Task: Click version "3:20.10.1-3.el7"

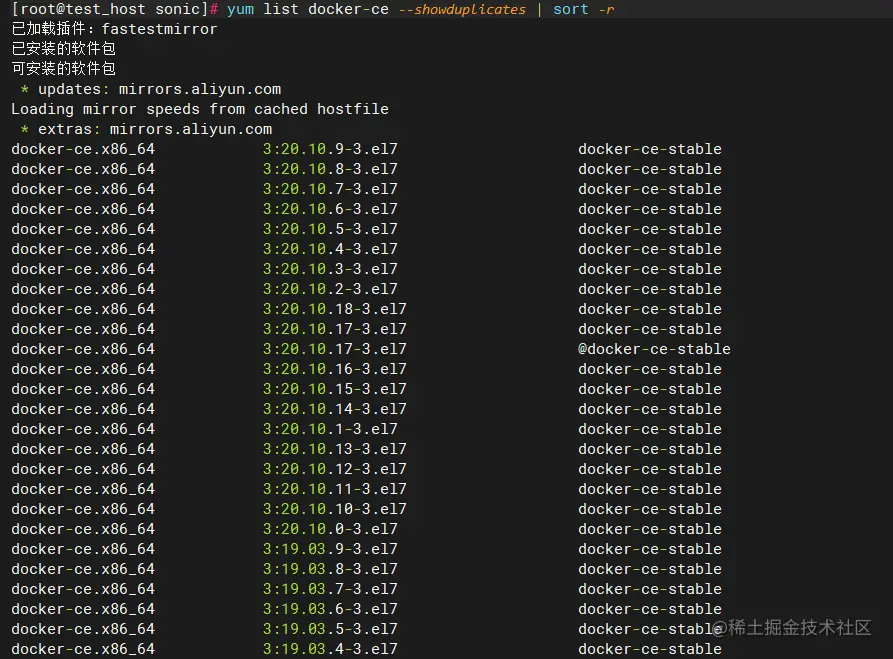Action: pyautogui.click(x=330, y=429)
